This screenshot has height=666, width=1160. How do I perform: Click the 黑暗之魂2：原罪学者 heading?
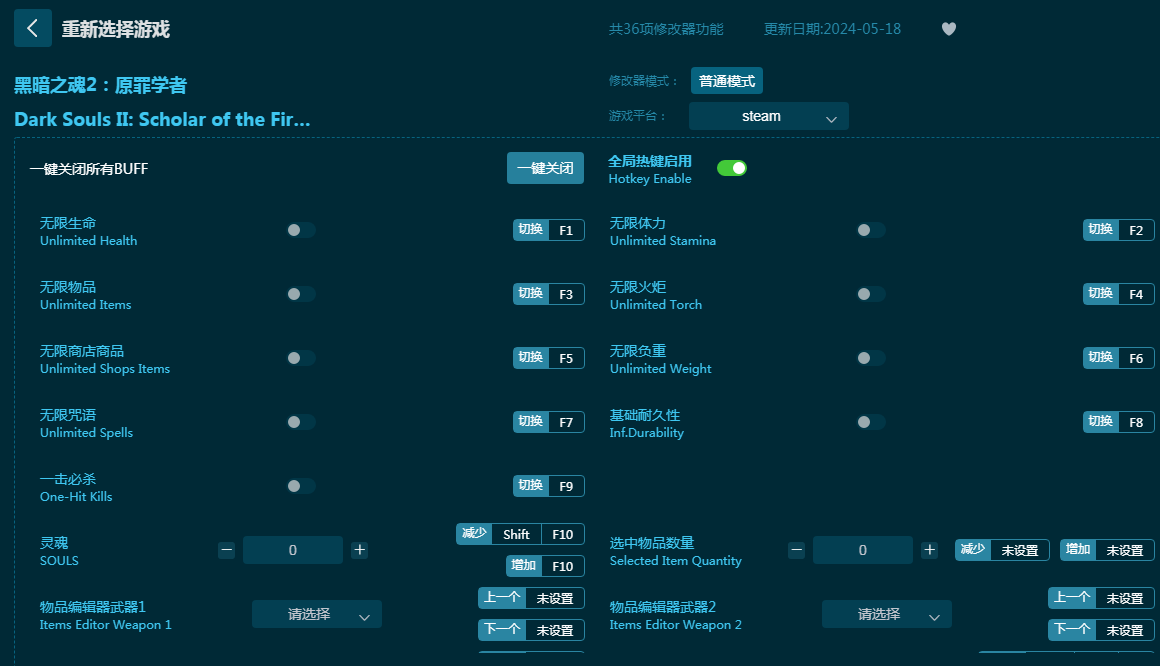[101, 85]
